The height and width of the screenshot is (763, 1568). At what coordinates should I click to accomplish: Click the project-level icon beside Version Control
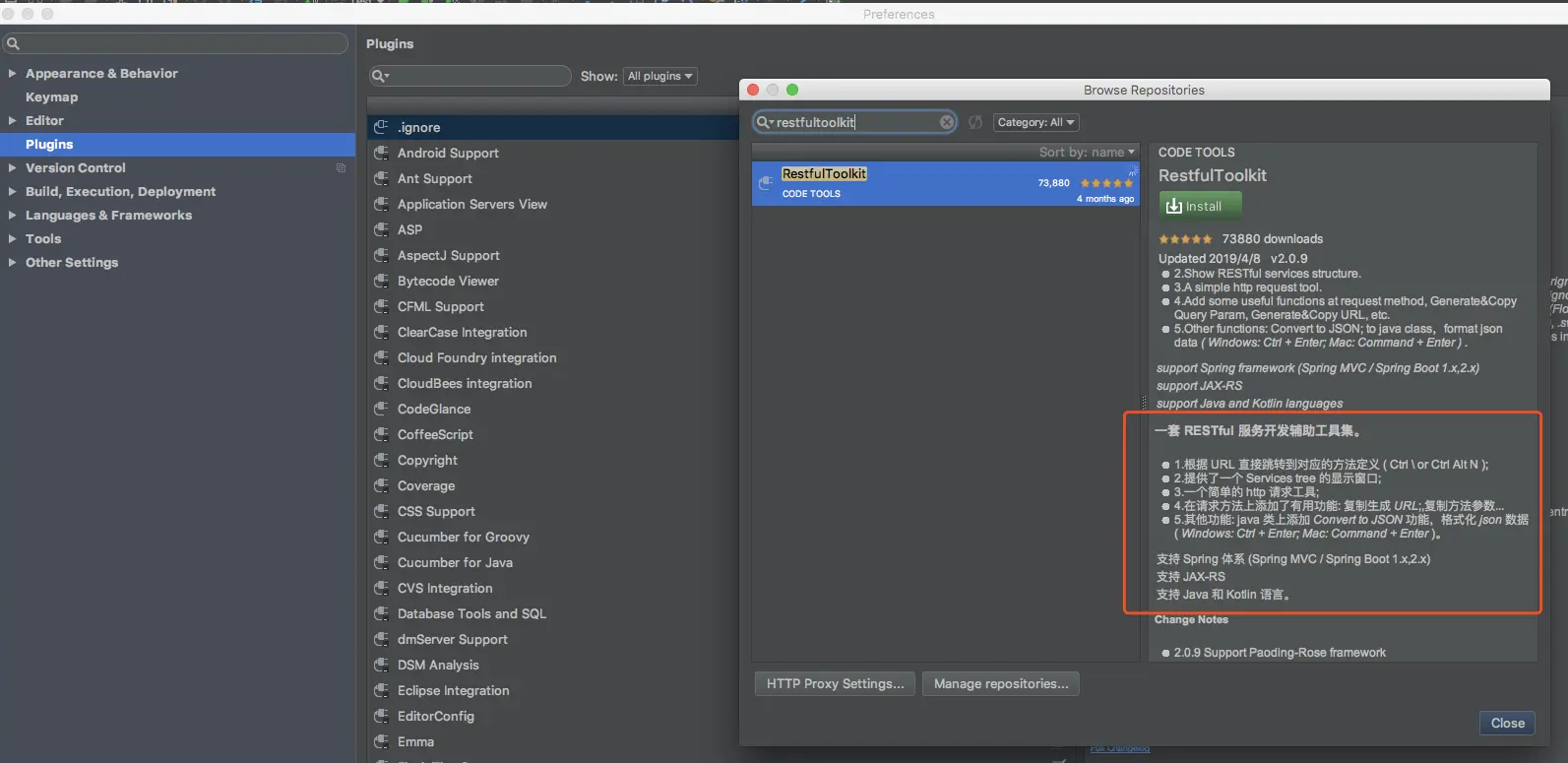(341, 168)
